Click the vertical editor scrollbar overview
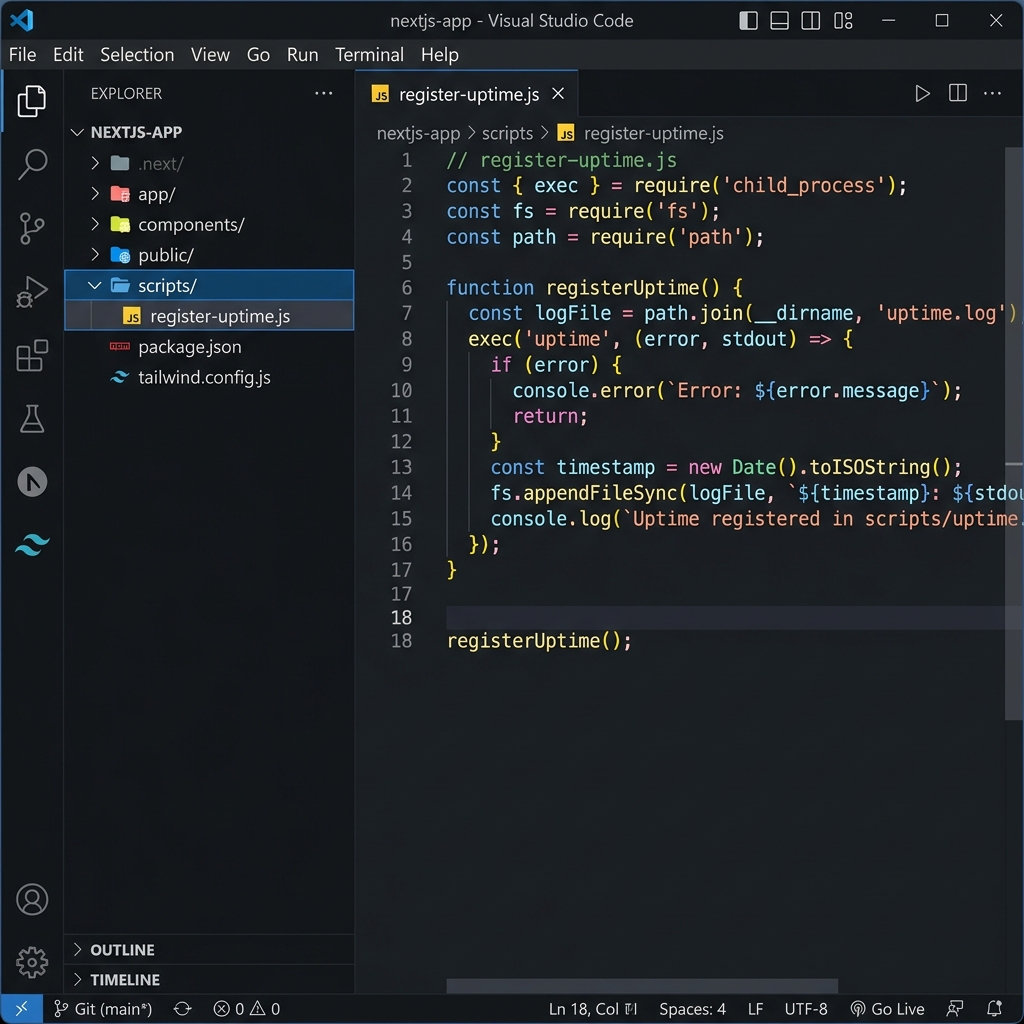The width and height of the screenshot is (1024, 1024). click(1014, 434)
